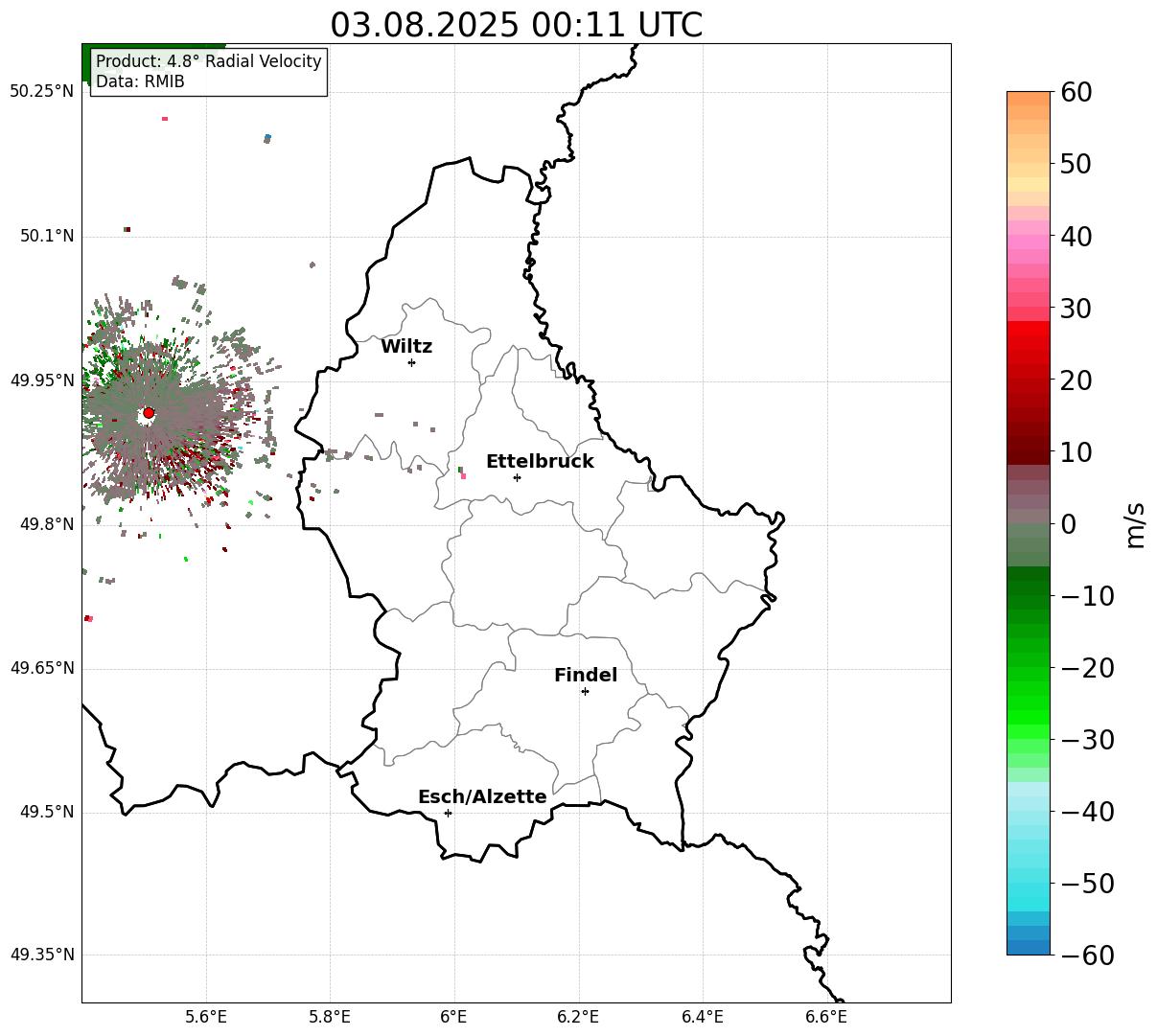1157x1036 pixels.
Task: Click the 03.08.2025 00:11 UTC title
Action: click(x=516, y=25)
